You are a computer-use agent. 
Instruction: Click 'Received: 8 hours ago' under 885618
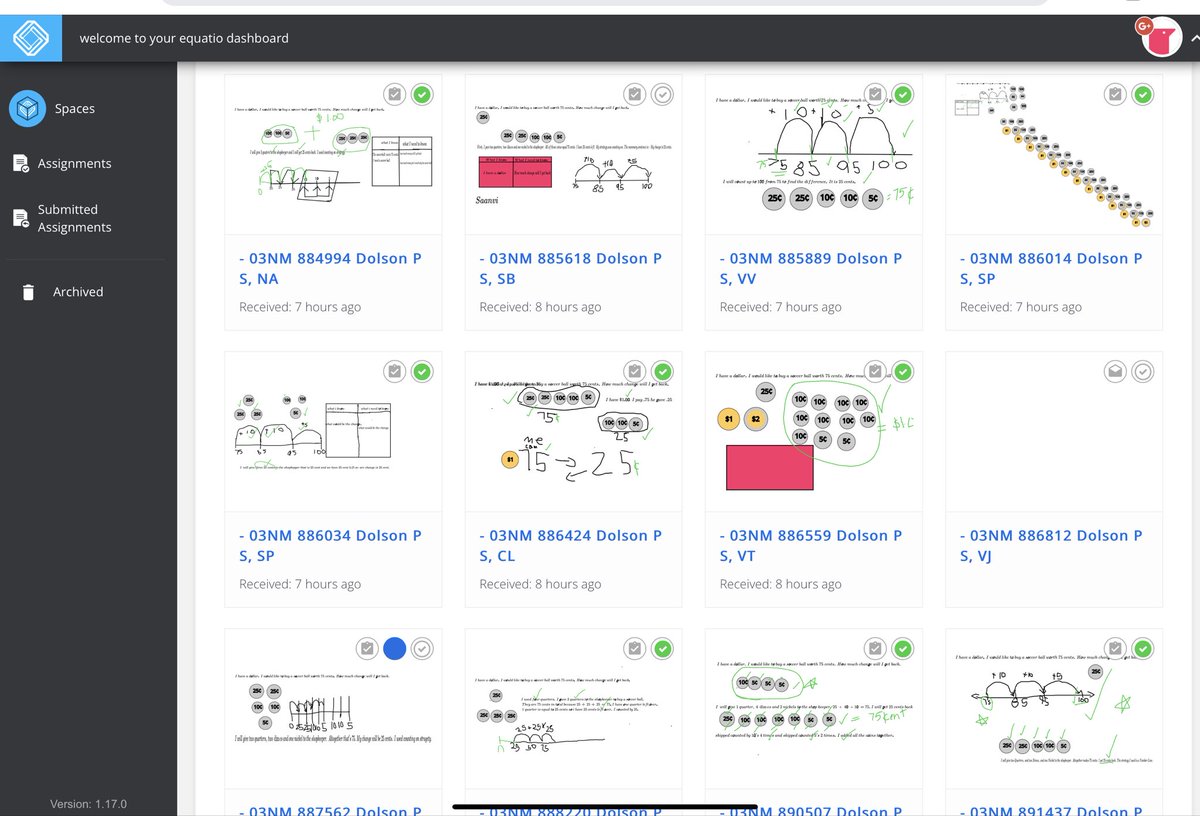point(540,307)
